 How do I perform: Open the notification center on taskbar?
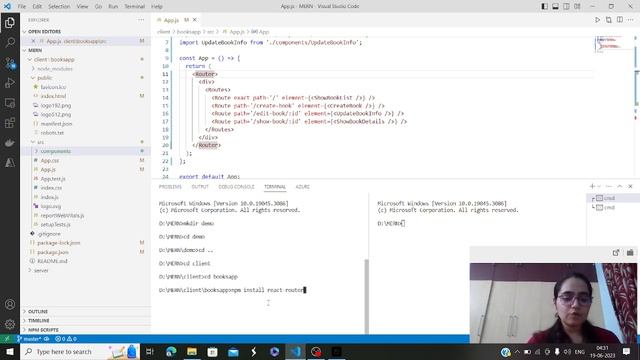tap(627, 351)
